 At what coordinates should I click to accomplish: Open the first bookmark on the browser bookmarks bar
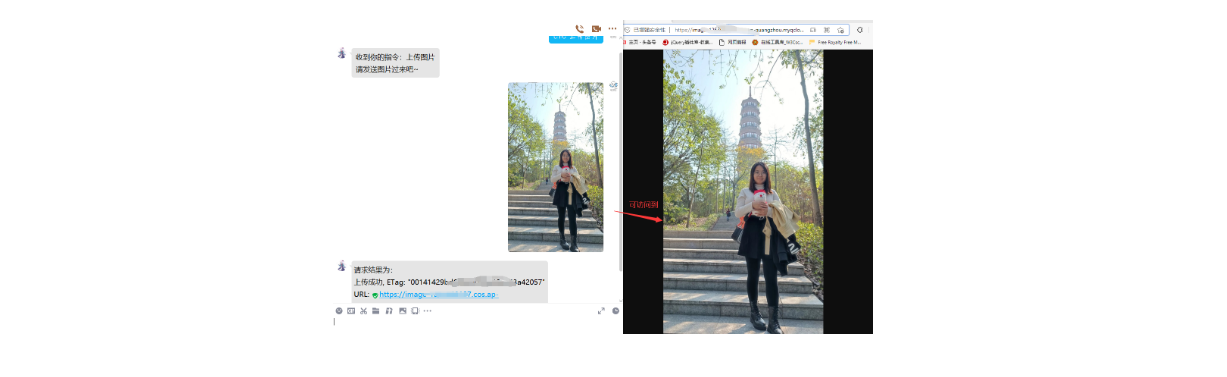[x=639, y=42]
